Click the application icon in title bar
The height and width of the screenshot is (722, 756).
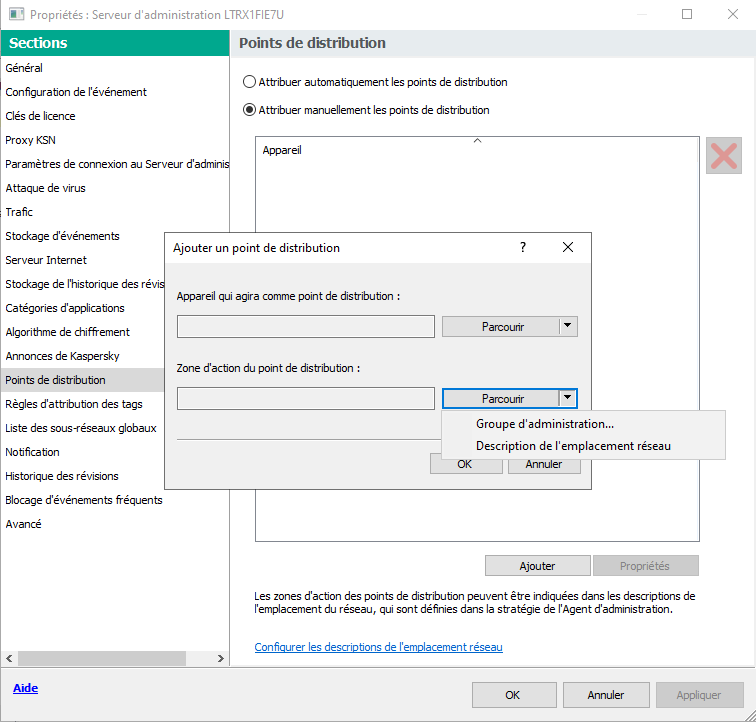[x=16, y=15]
